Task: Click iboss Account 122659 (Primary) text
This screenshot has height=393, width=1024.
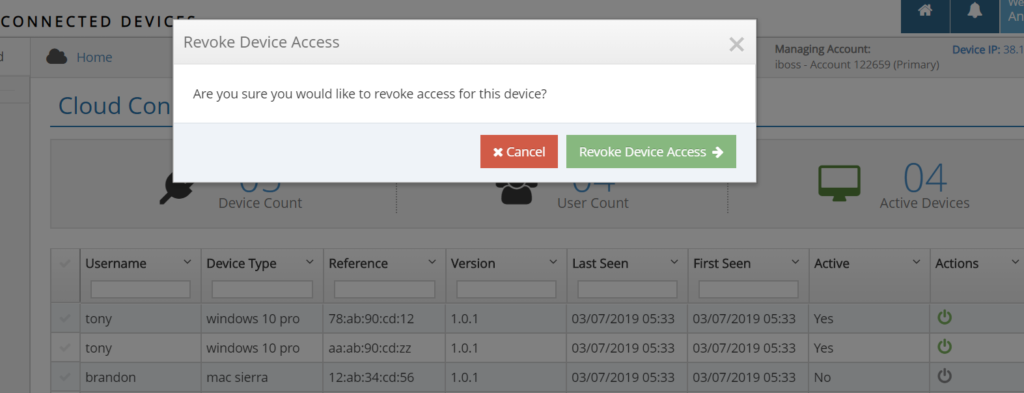Action: 857,65
